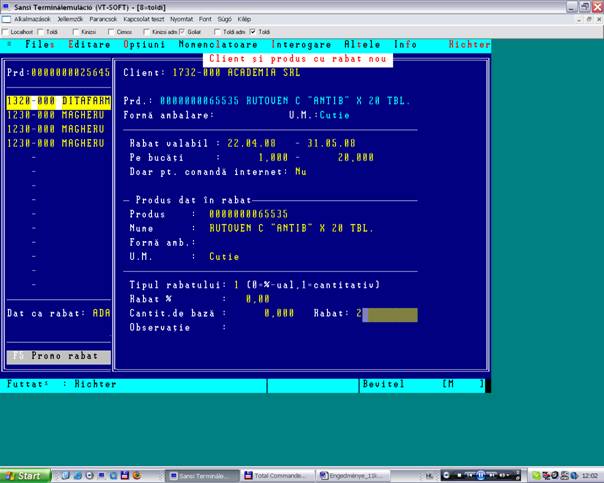Select the 1320-000 DITAFARM row
This screenshot has width=604, height=483.
coord(59,102)
